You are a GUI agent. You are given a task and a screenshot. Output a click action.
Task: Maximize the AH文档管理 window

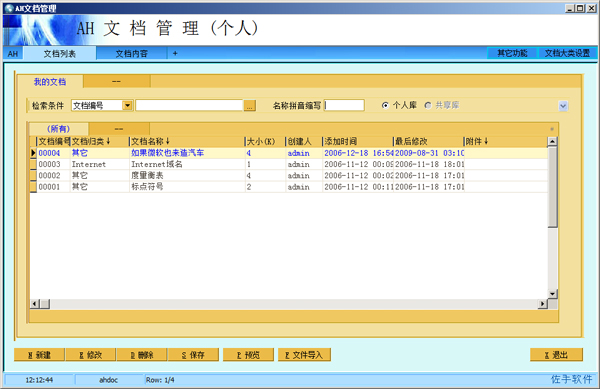tap(580, 8)
